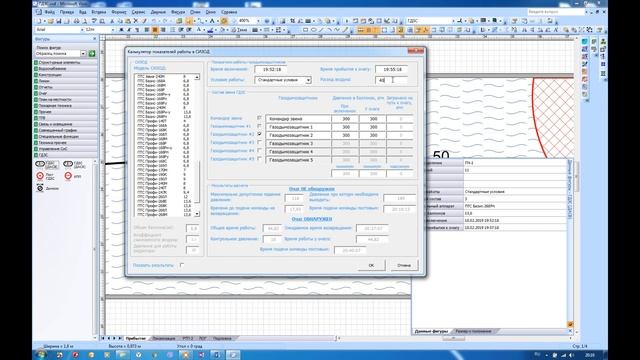Click the Save icon in the Visio toolbar
Screen dimensions: 640x360
pyautogui.click(x=59, y=21)
